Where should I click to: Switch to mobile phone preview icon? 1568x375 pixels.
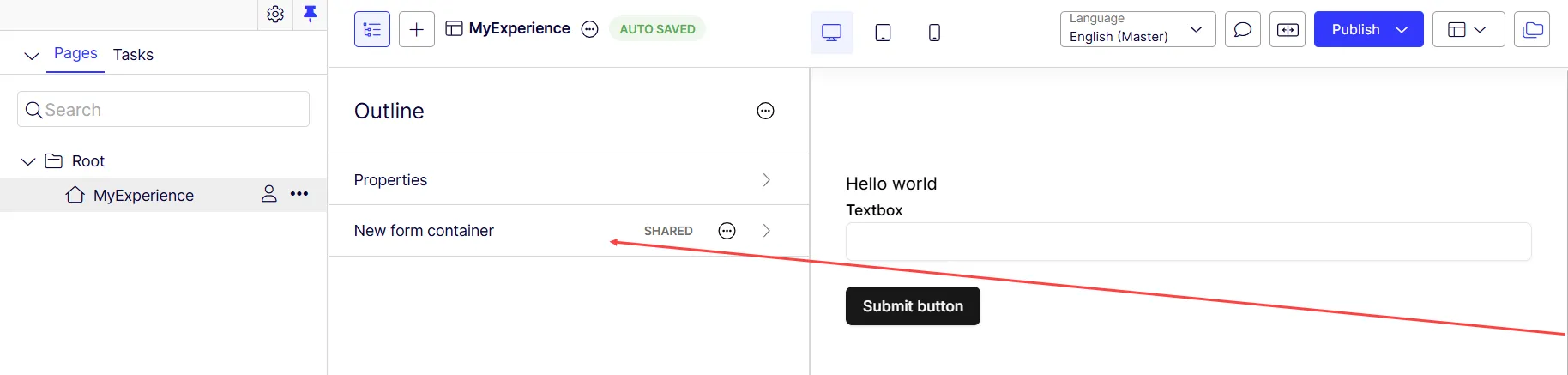[935, 33]
